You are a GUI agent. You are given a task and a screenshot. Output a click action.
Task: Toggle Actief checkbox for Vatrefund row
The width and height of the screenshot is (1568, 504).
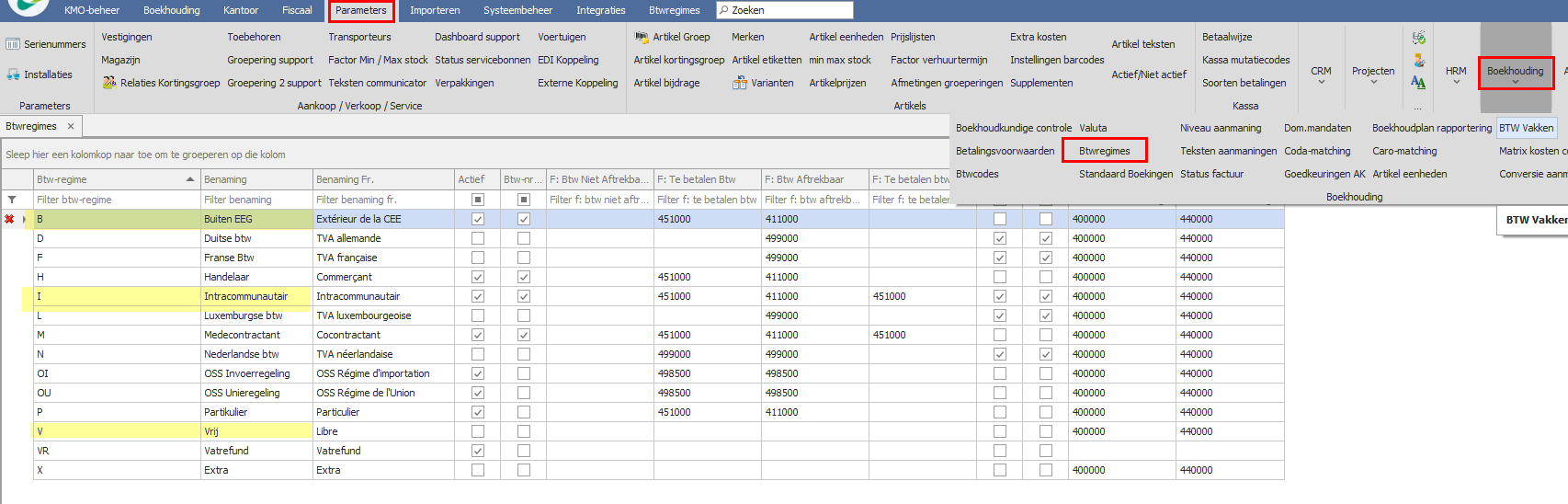coord(477,451)
